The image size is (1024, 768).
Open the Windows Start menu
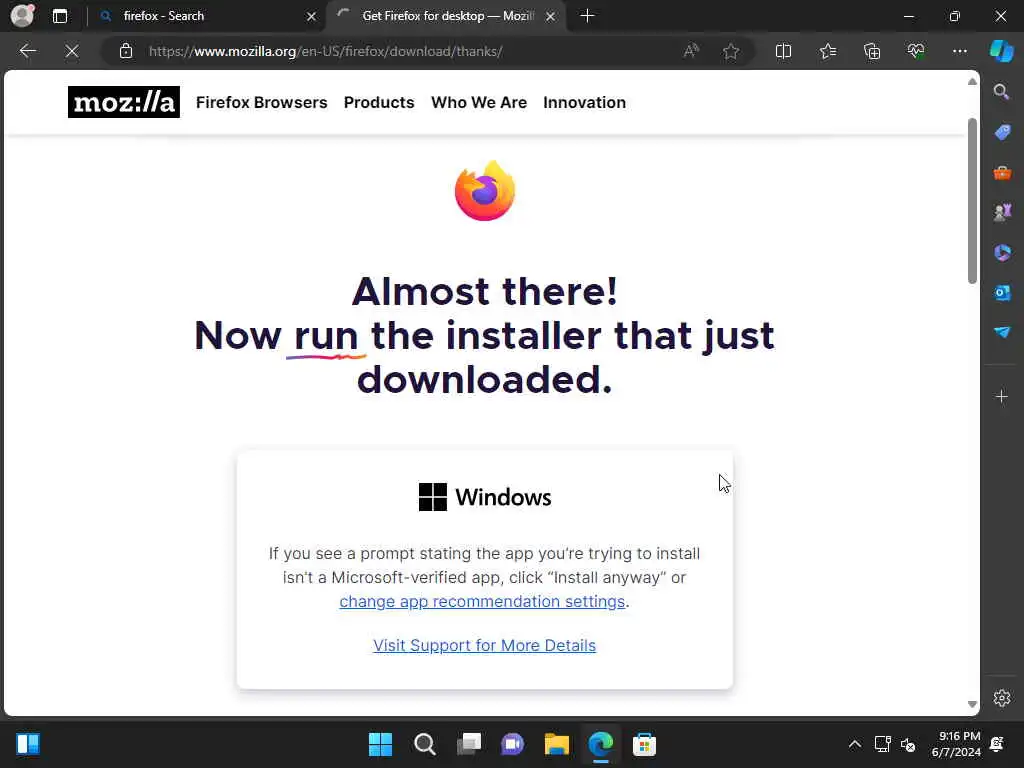[380, 744]
